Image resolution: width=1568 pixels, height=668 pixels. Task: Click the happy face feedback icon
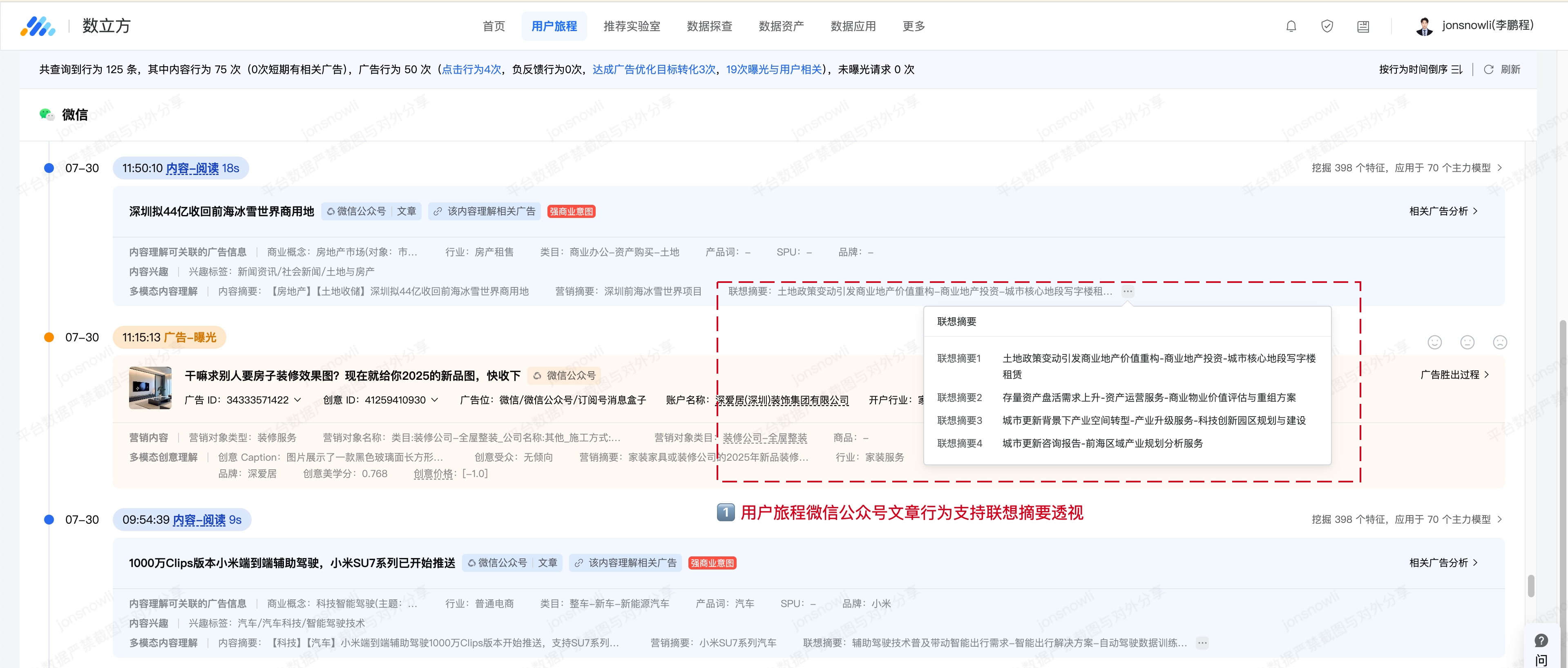[x=1435, y=342]
